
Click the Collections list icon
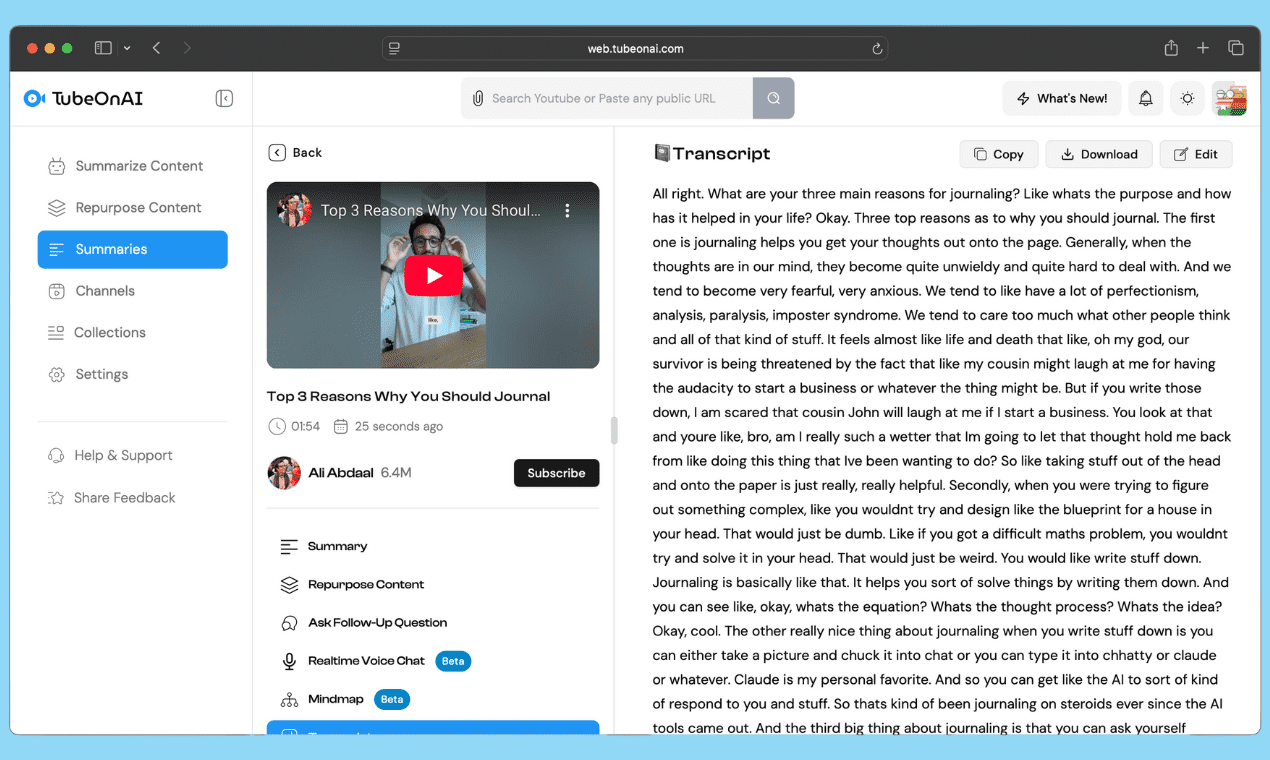coord(56,333)
